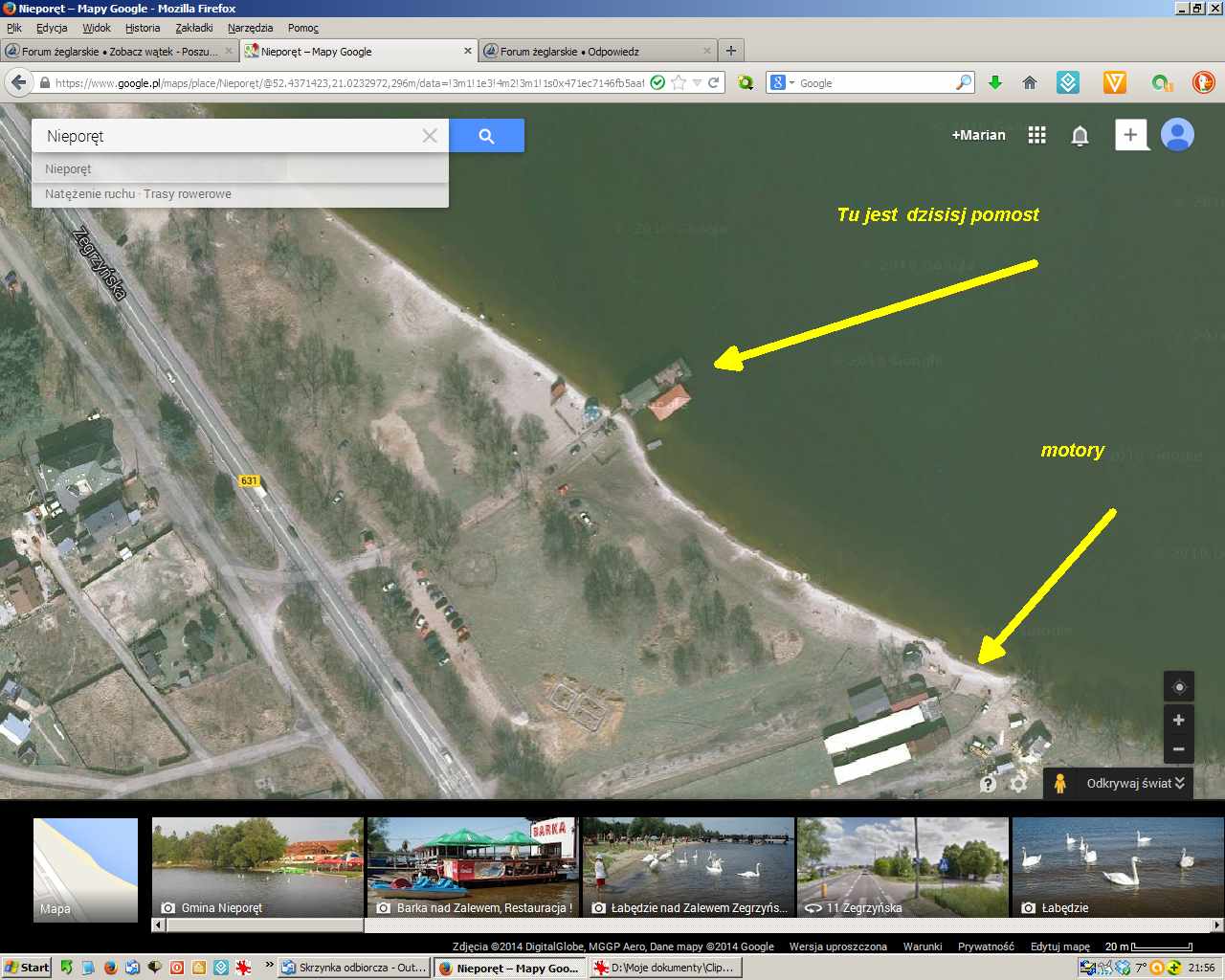Viewport: 1225px width, 980px height.
Task: Open bookmarks dropdown arrow next to star
Action: (697, 83)
